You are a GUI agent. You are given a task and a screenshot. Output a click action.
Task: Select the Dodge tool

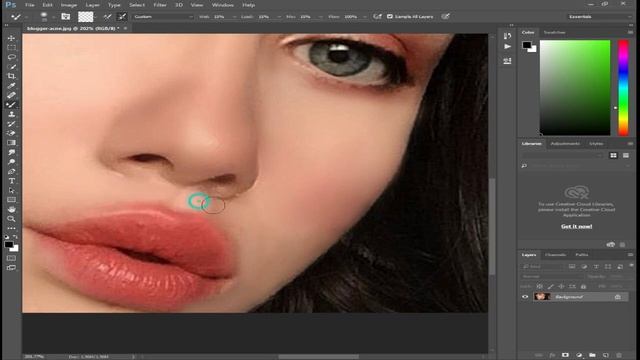pyautogui.click(x=11, y=162)
